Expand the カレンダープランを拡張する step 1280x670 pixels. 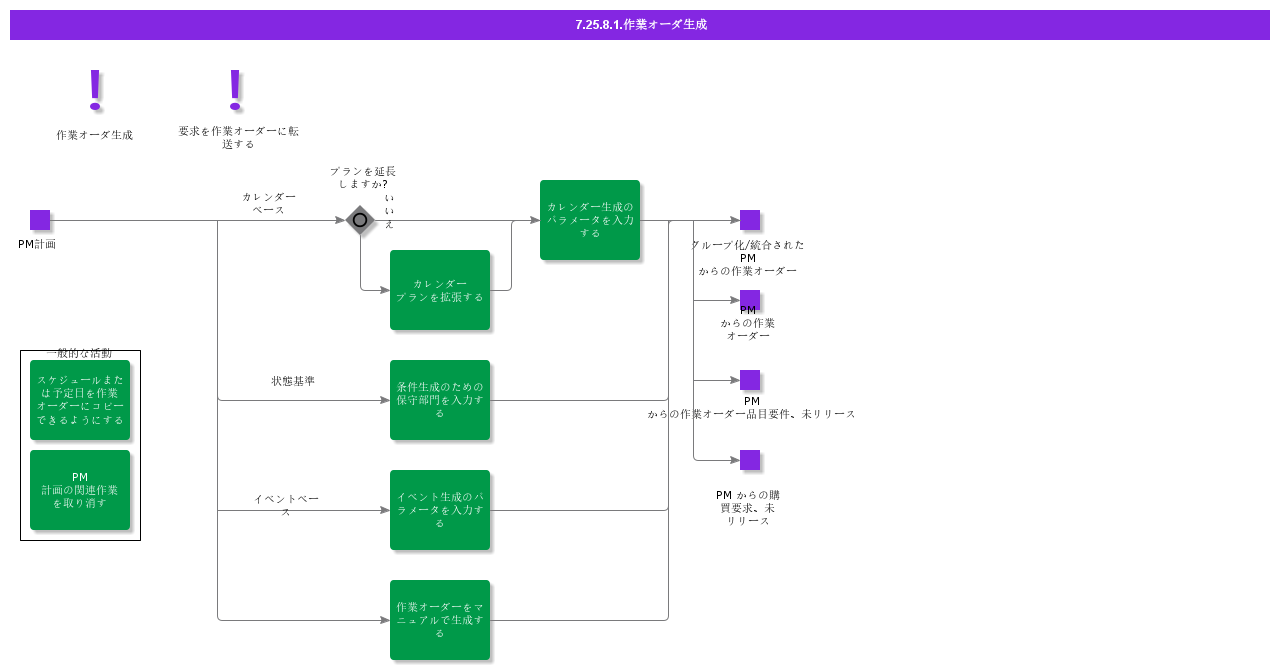coord(440,290)
